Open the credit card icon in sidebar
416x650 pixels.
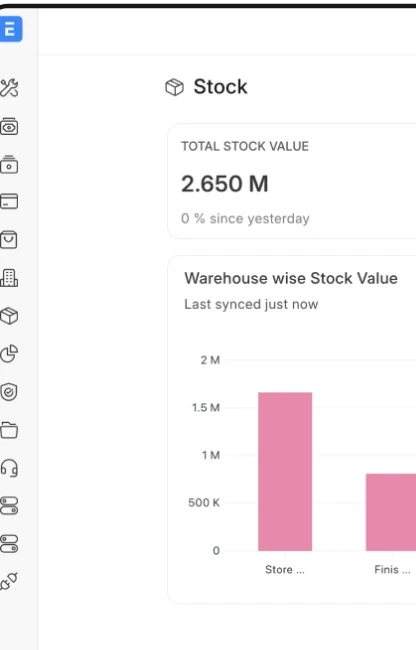coord(9,201)
